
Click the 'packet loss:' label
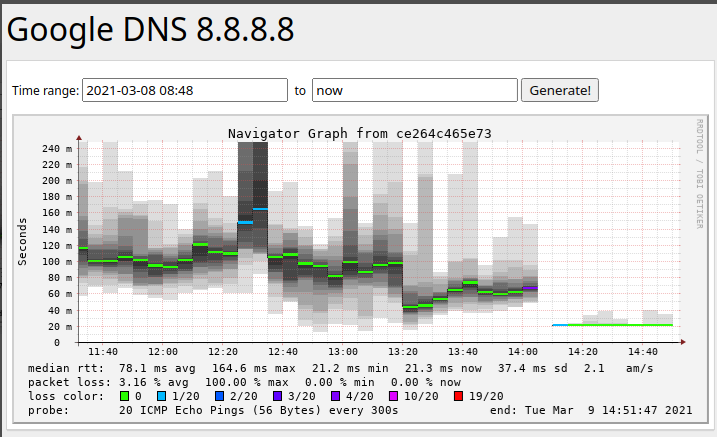(x=70, y=382)
